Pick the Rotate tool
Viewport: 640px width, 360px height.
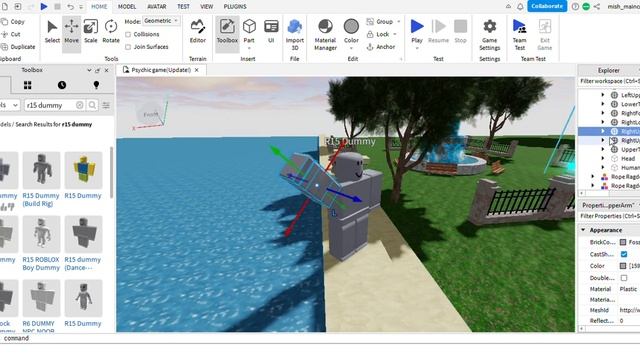point(111,31)
